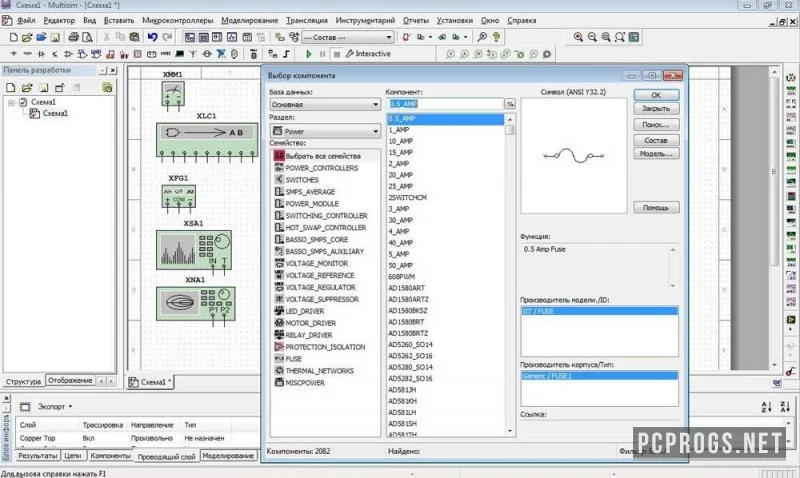Click the filter button beside component field
This screenshot has height=478, width=800.
tap(510, 104)
